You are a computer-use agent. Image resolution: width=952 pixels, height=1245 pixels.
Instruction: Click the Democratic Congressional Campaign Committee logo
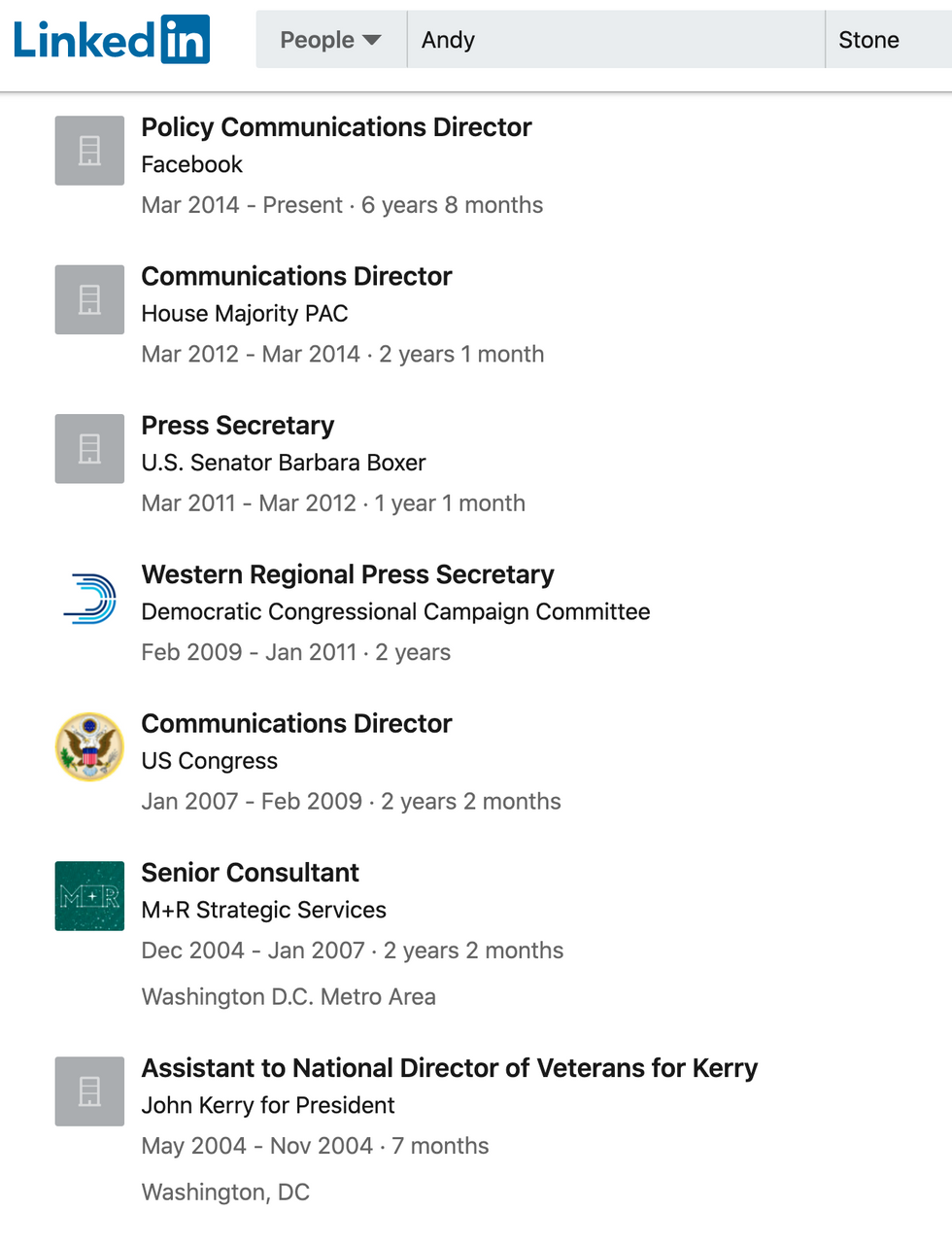[89, 598]
